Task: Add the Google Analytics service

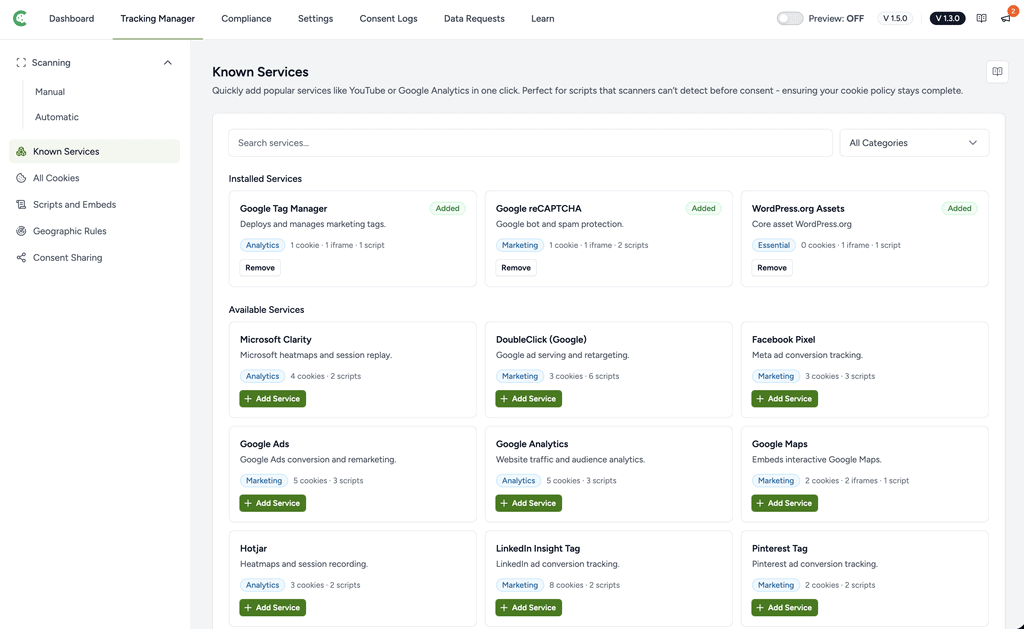Action: 528,503
